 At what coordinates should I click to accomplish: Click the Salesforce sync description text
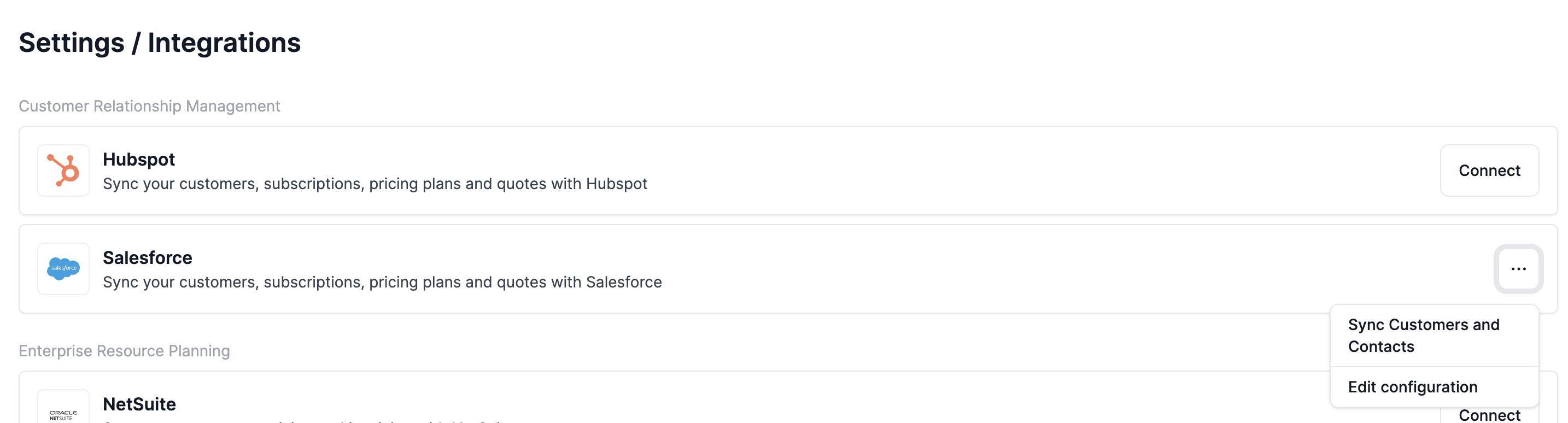382,283
